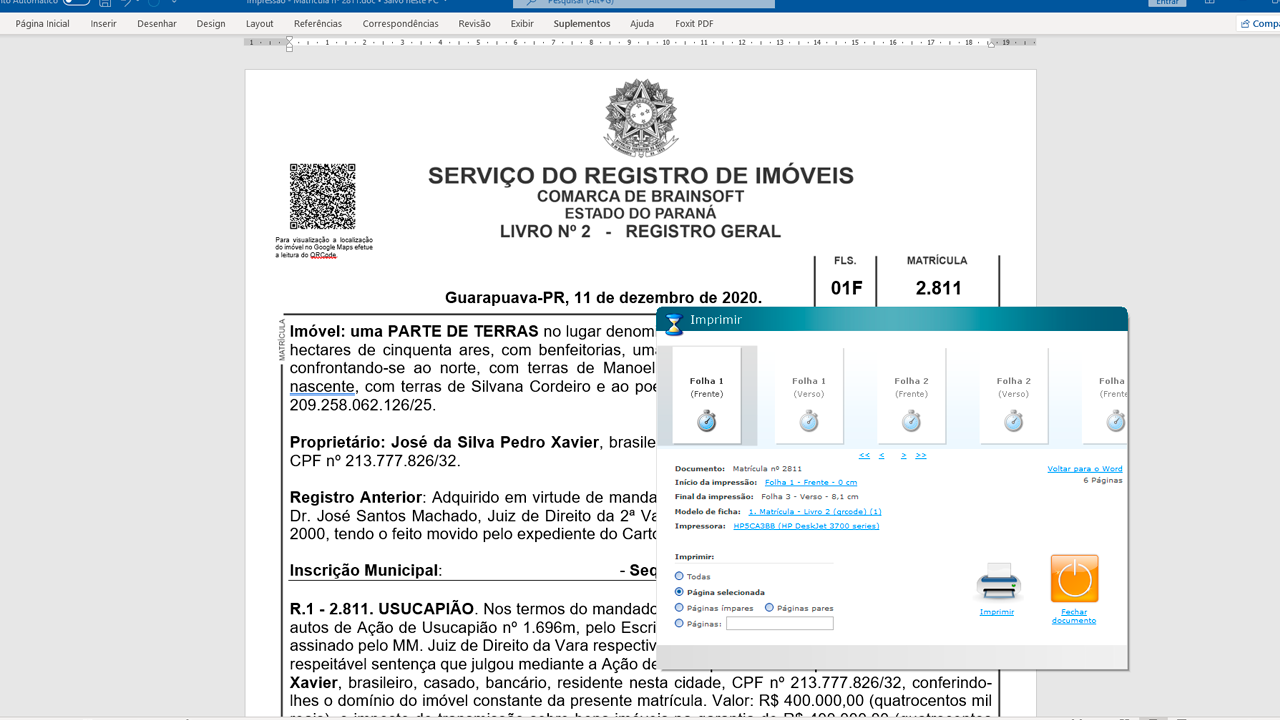Click the Matrícula nº 2811 document name
Image resolution: width=1280 pixels, height=720 pixels.
coord(767,468)
